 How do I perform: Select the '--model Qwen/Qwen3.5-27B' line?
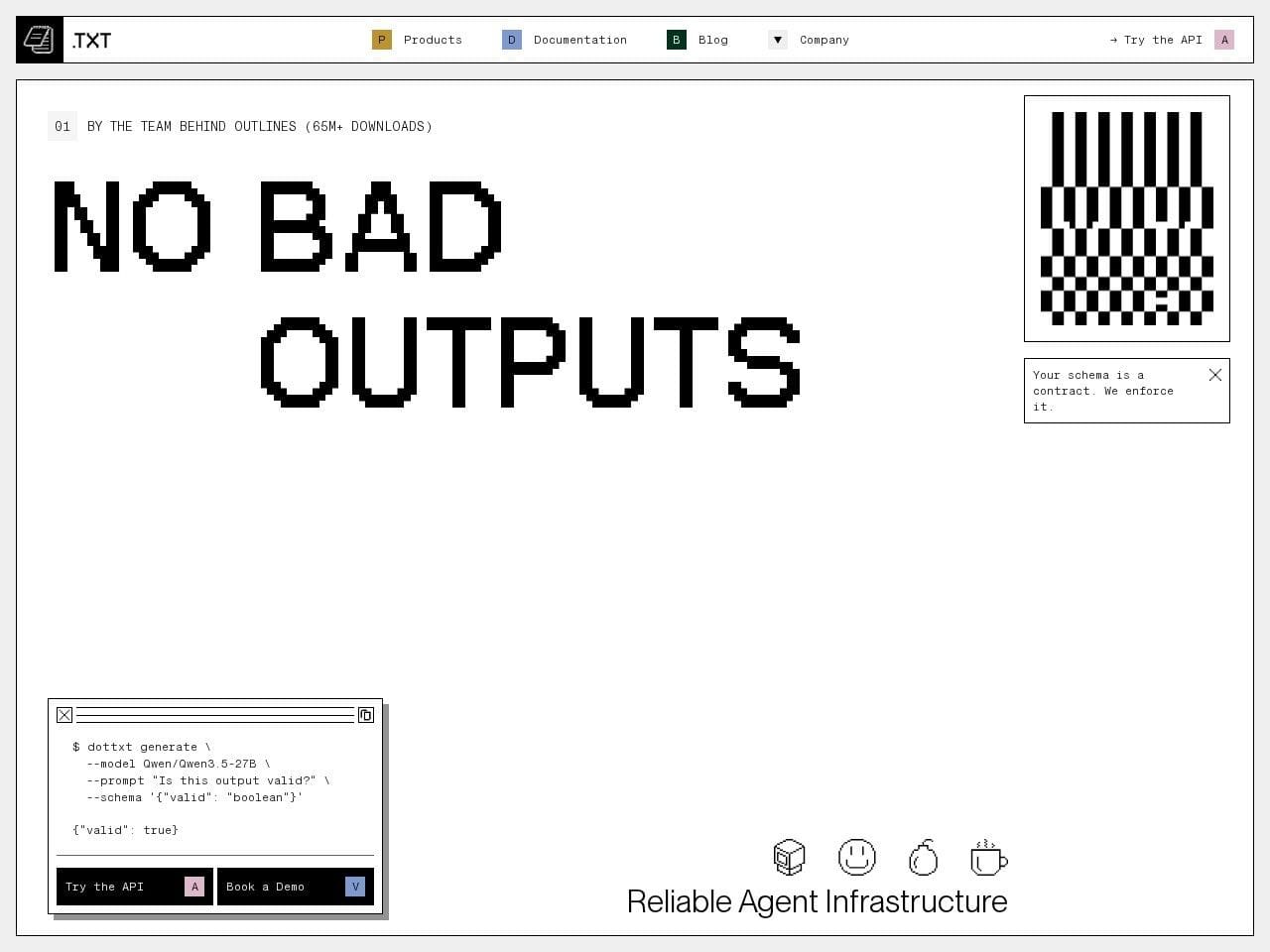coord(179,764)
